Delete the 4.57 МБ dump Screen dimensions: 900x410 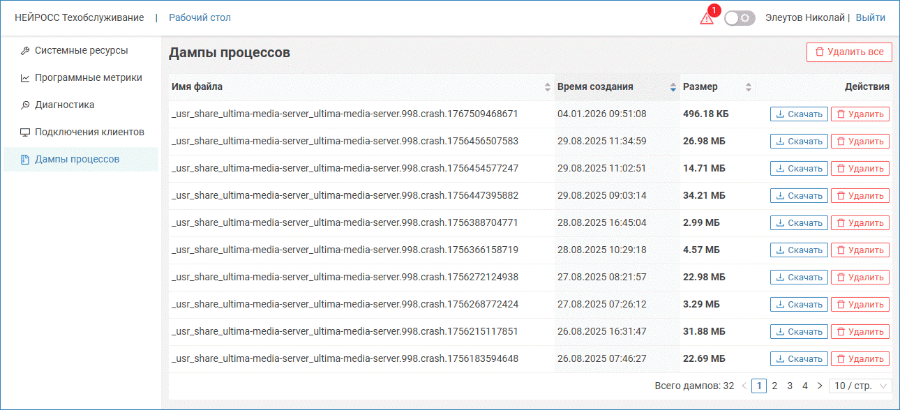click(x=860, y=250)
